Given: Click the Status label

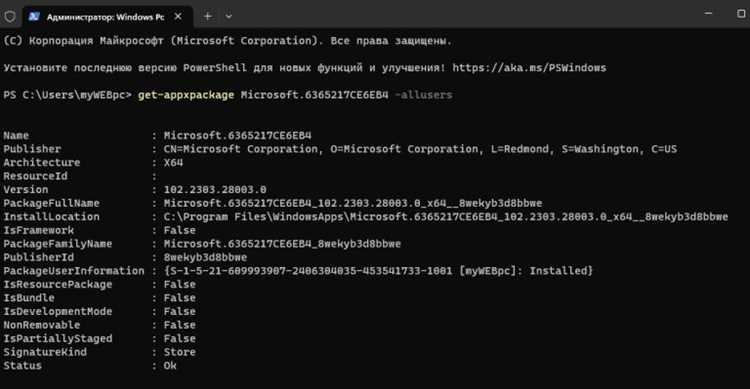Looking at the screenshot, I should [22, 366].
